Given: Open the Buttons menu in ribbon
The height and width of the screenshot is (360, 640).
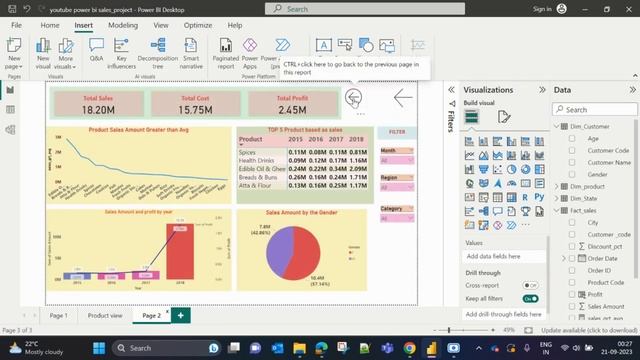Looking at the screenshot, I should [x=345, y=45].
